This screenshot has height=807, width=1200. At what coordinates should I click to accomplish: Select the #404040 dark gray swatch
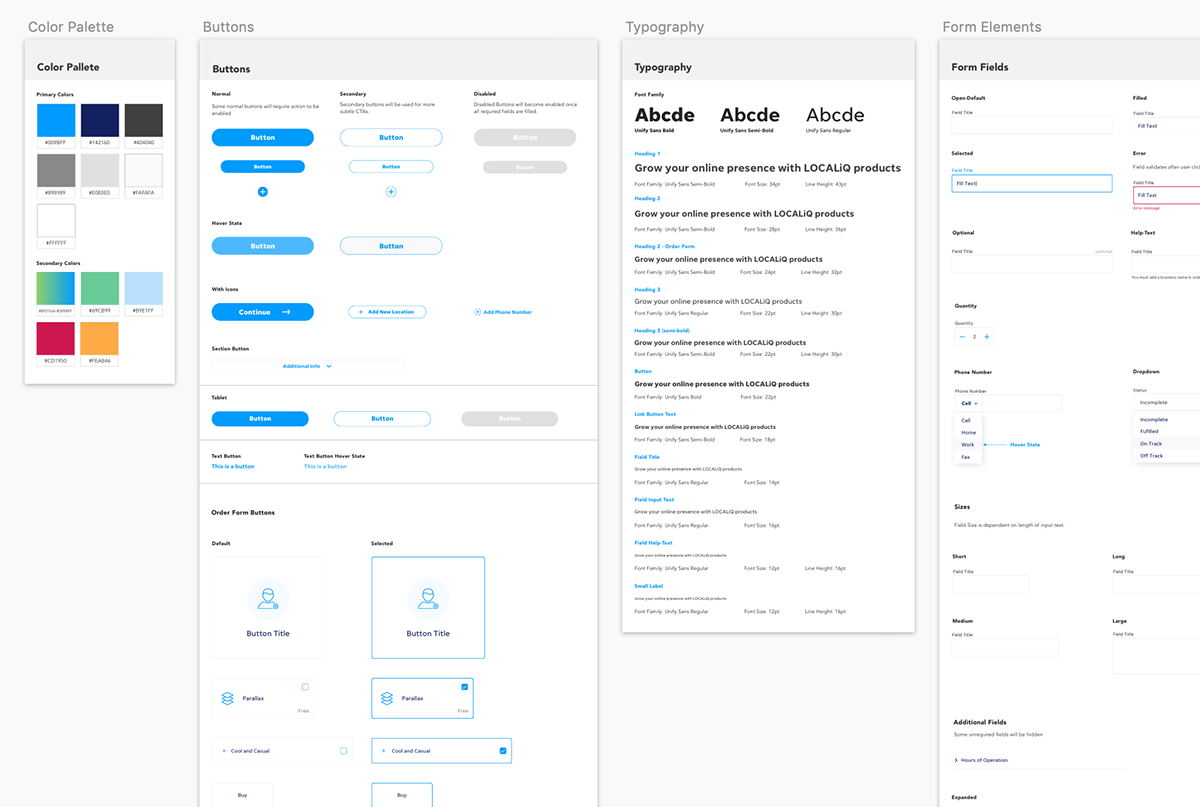coord(143,121)
